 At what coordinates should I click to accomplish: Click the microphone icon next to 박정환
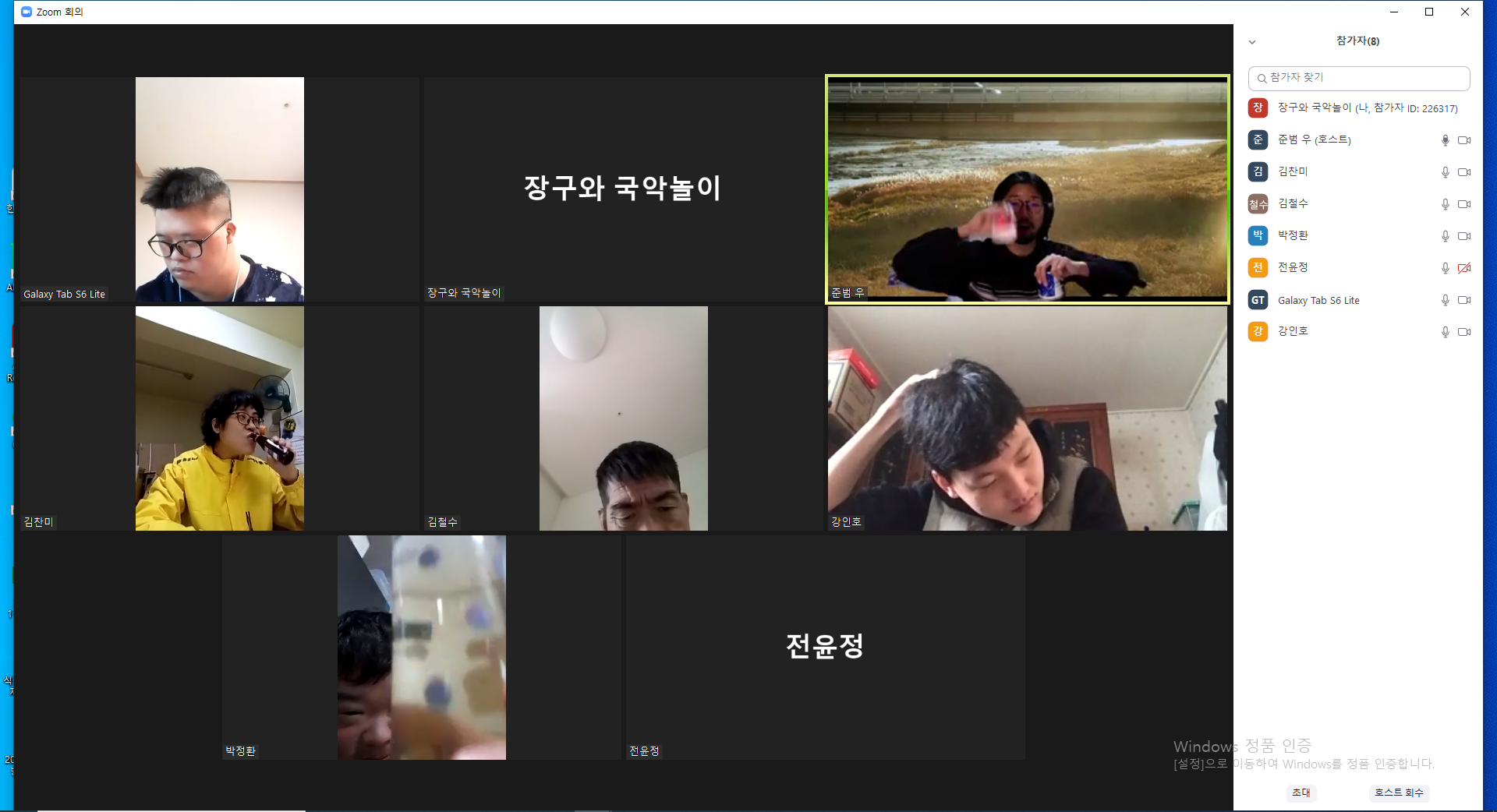click(x=1445, y=236)
